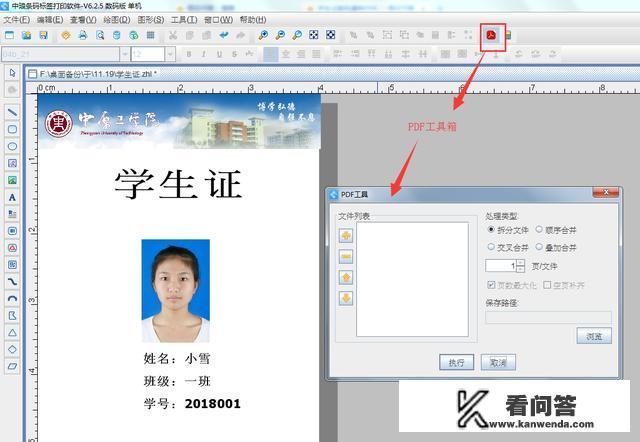Select the green picture insert tool
This screenshot has height=442, width=640.
click(x=12, y=180)
